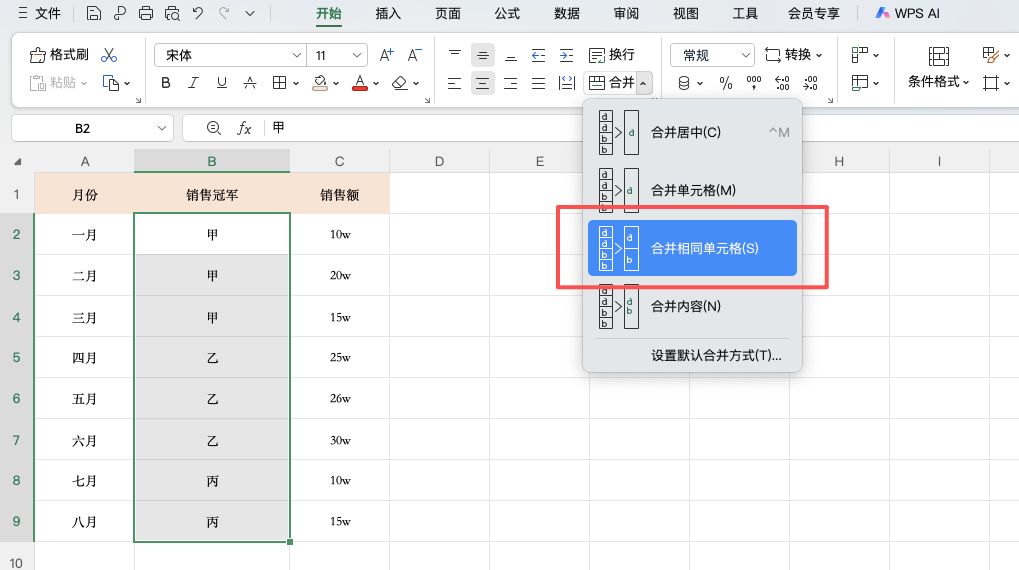Screen dimensions: 1019x570
Task: Open the Name Box dropdown showing B2
Action: [164, 128]
